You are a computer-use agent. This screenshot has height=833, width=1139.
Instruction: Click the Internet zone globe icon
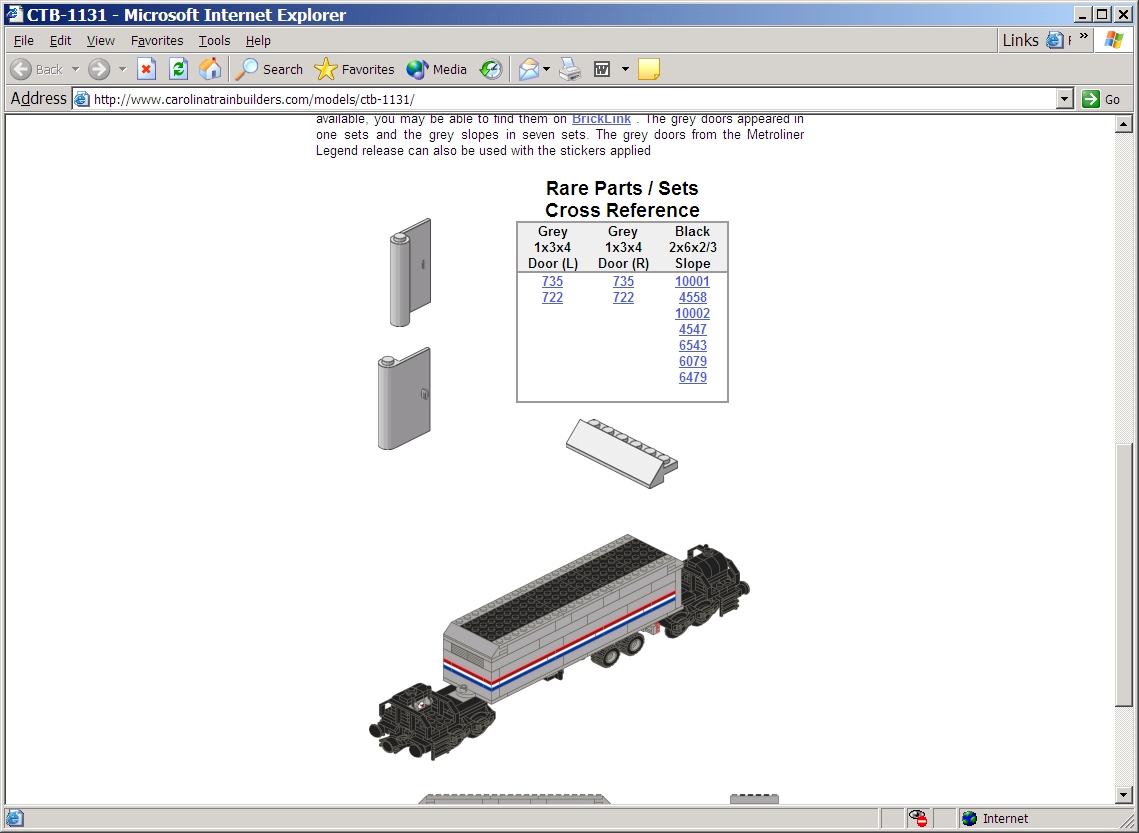pos(969,818)
